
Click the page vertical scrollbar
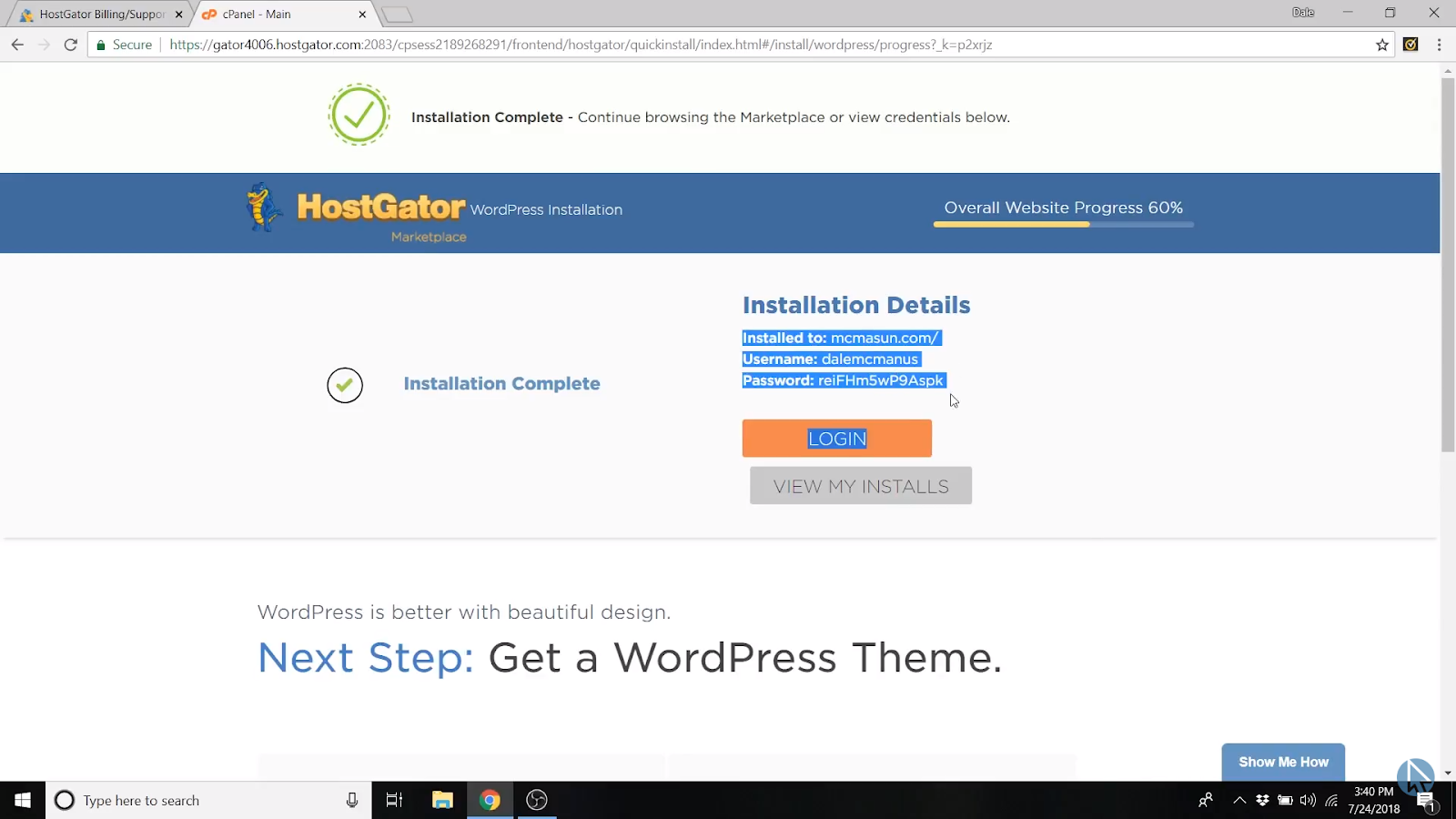coord(1448,264)
